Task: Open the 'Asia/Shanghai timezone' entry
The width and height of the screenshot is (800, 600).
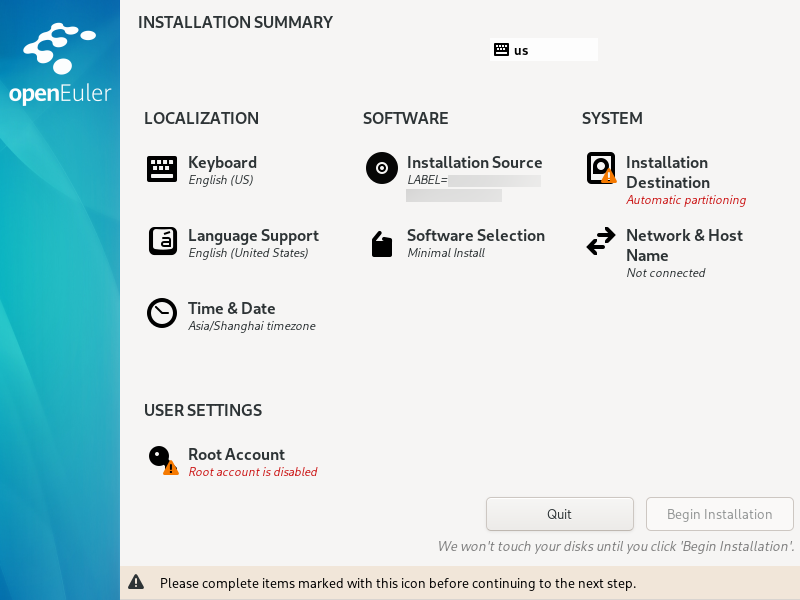Action: point(252,326)
